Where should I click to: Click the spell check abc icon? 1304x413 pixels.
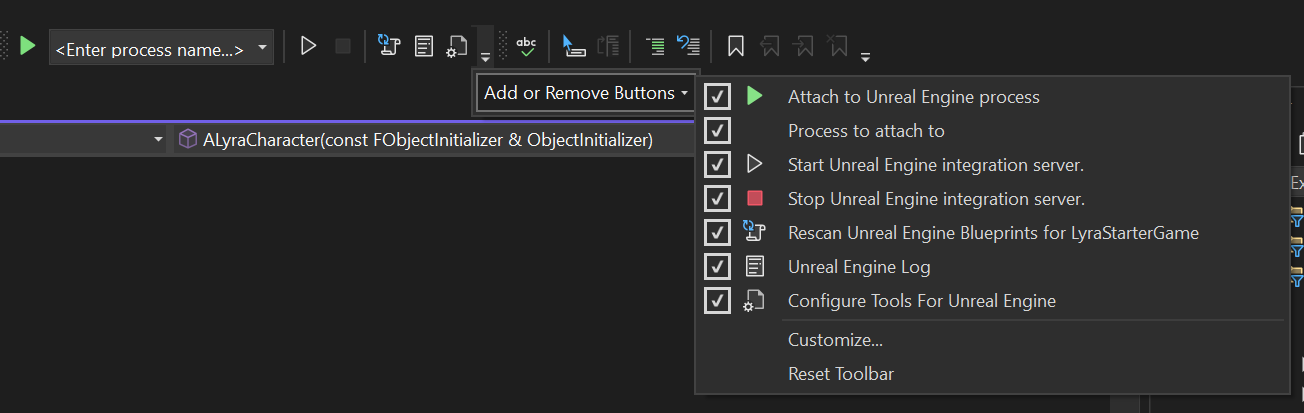(x=526, y=46)
